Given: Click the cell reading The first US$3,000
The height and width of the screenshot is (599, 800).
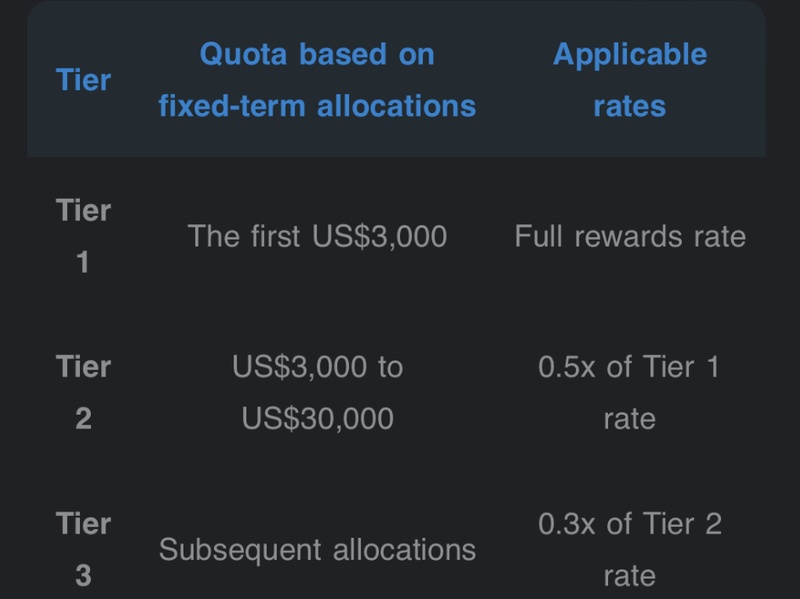Looking at the screenshot, I should pos(317,236).
